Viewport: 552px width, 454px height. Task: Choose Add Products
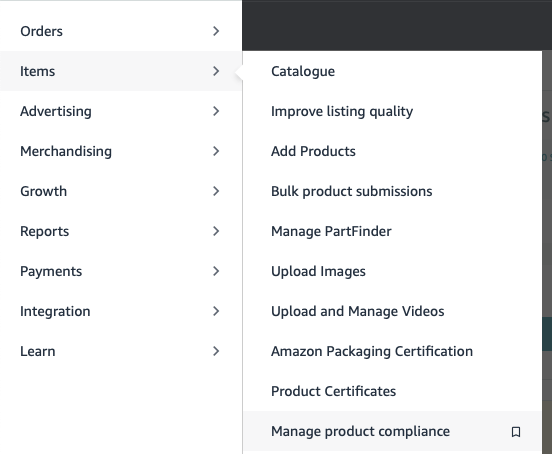(x=392, y=151)
